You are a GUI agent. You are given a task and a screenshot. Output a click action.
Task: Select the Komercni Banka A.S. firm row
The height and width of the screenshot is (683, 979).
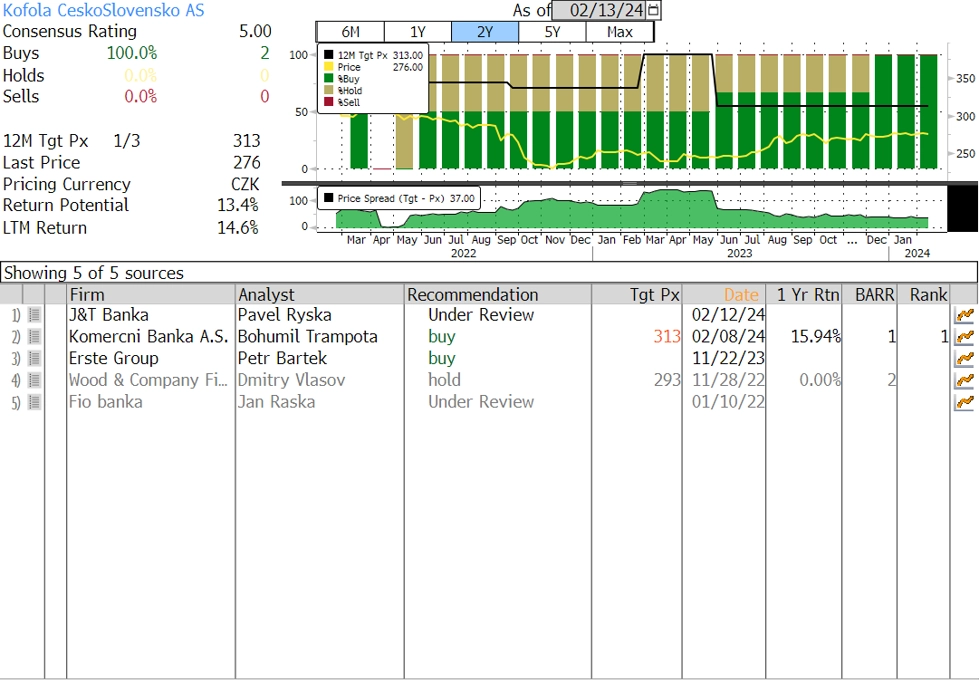148,337
